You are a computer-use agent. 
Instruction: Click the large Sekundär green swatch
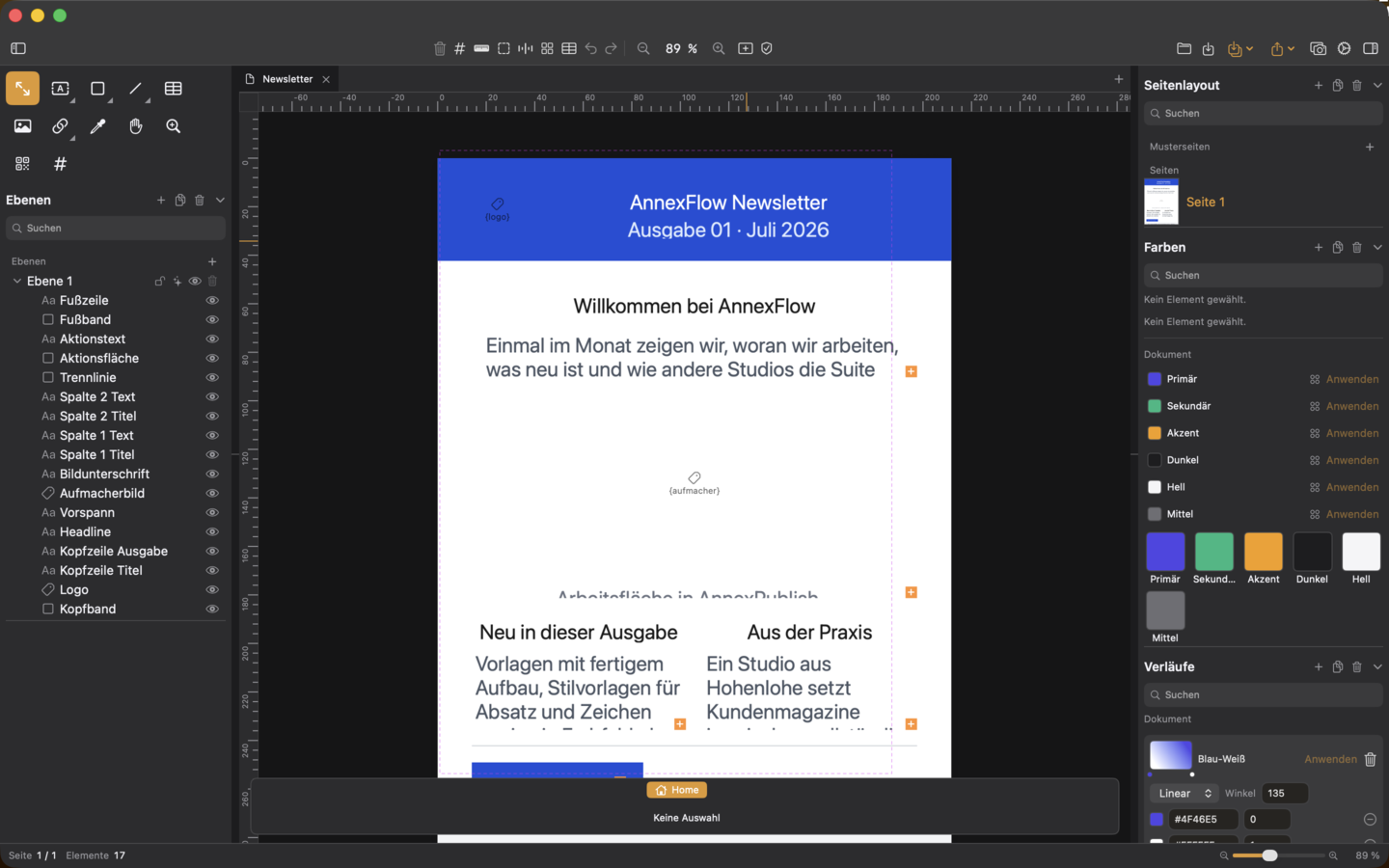tap(1214, 552)
